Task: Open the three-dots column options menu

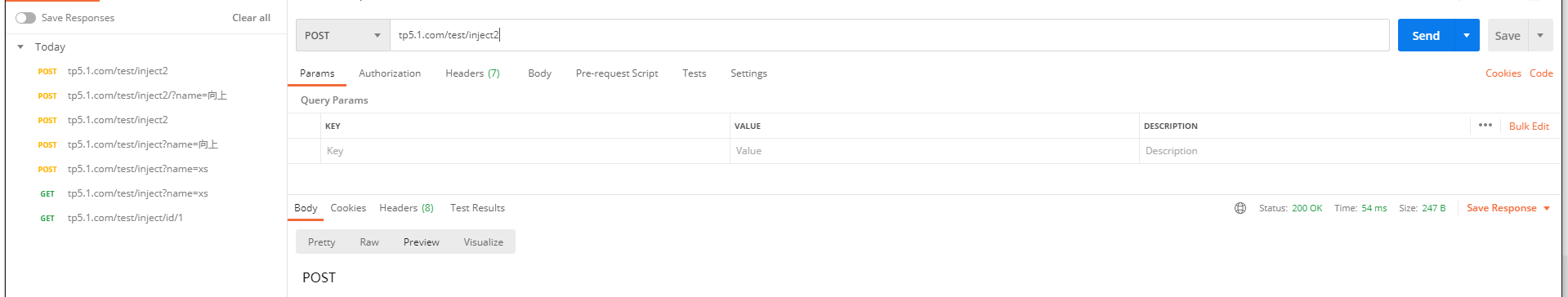Action: coord(1485,125)
